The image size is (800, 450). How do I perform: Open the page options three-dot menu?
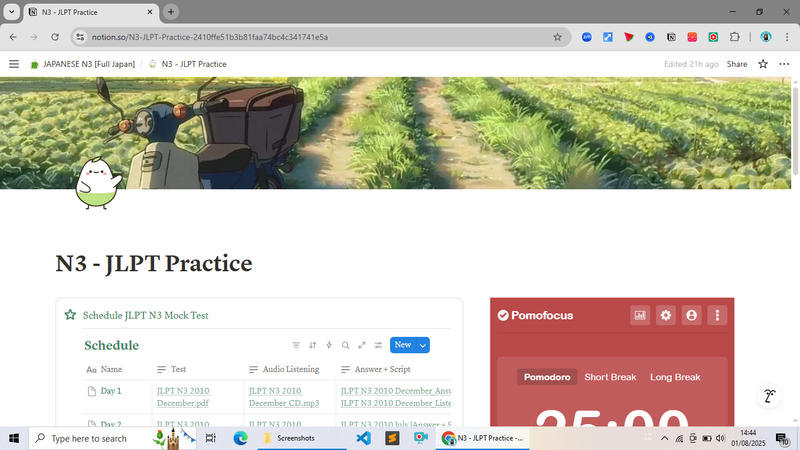[784, 64]
